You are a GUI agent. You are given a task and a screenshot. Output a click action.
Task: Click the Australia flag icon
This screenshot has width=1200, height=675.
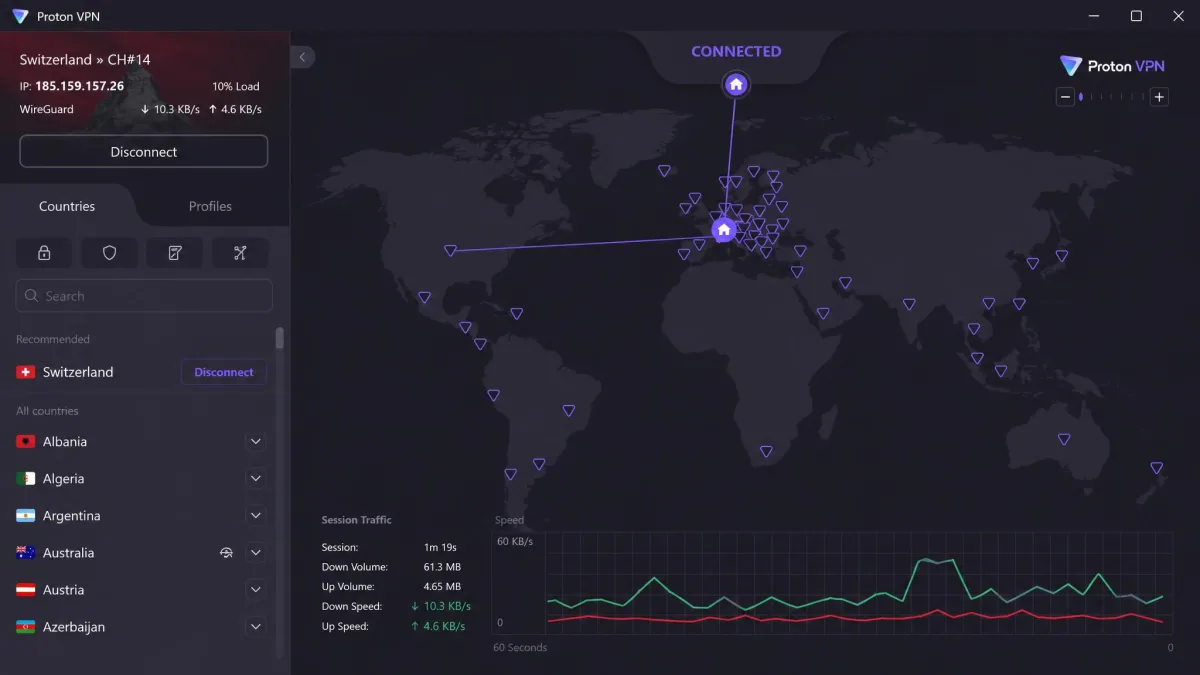(x=25, y=553)
